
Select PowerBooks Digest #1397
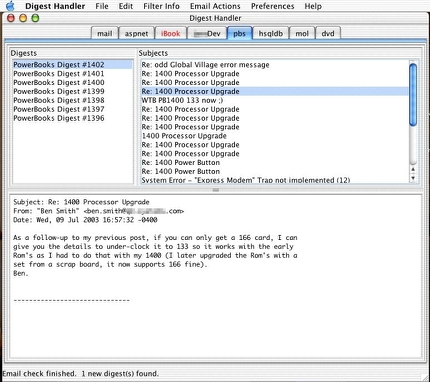pyautogui.click(x=72, y=109)
